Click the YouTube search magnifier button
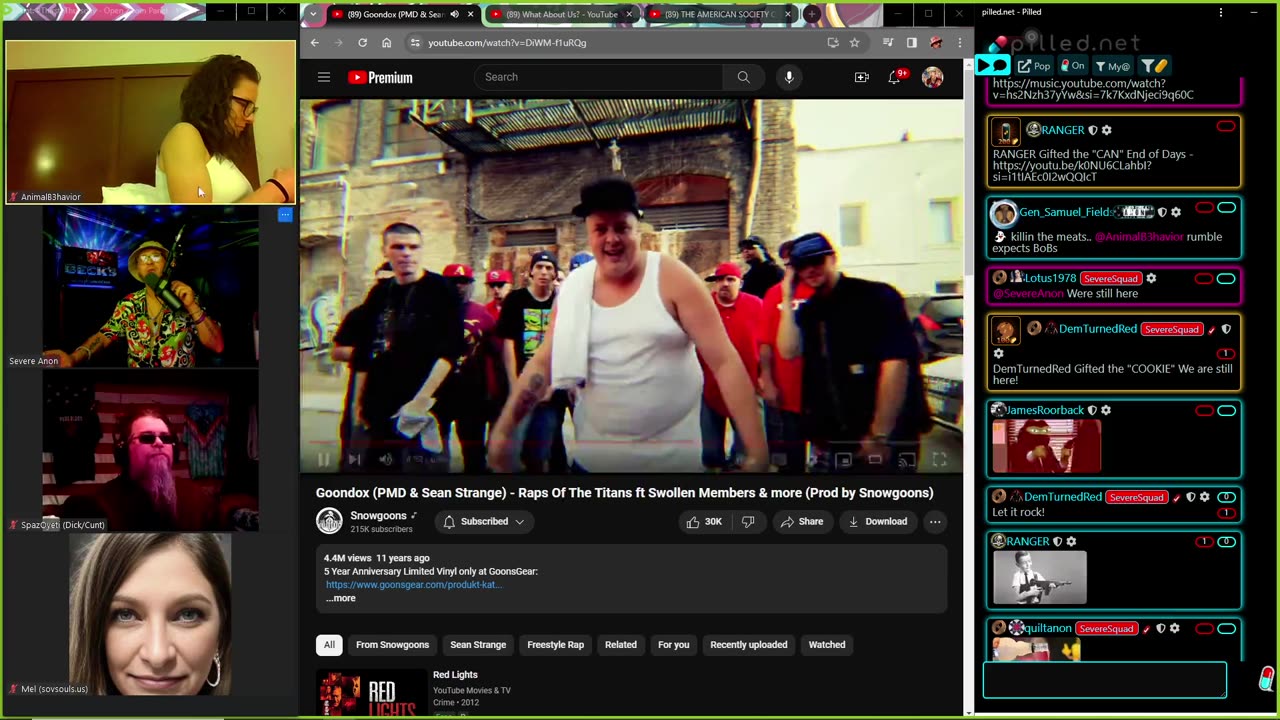 pyautogui.click(x=743, y=77)
